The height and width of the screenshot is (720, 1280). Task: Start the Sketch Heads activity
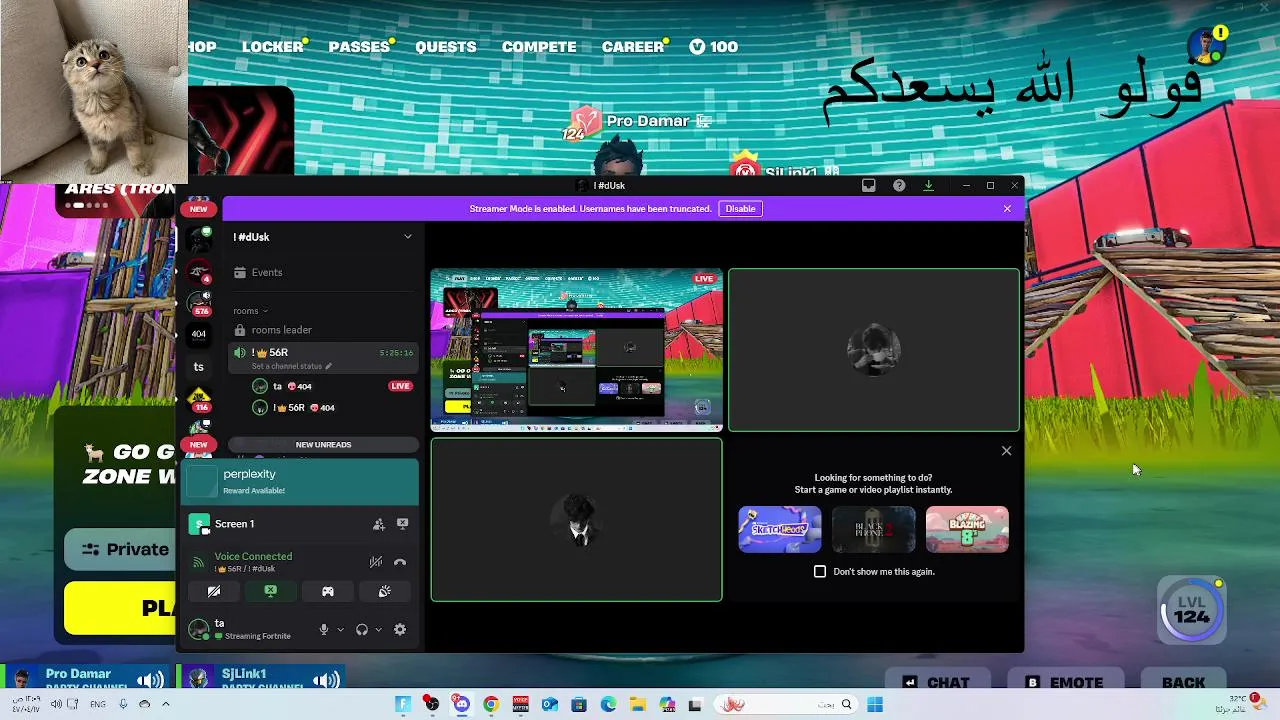coord(779,529)
